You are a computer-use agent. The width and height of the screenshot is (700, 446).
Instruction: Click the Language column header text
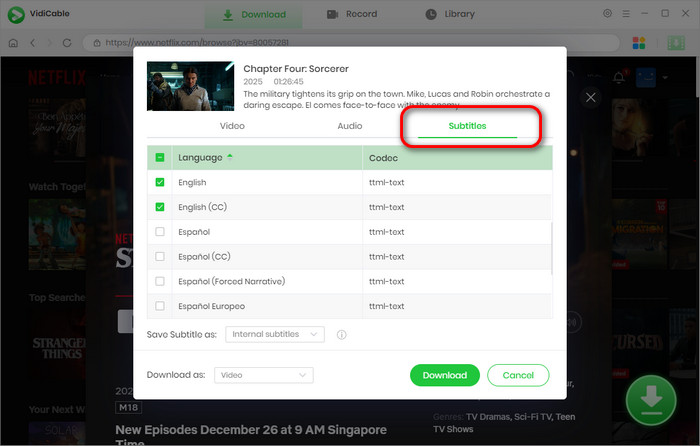click(x=200, y=158)
